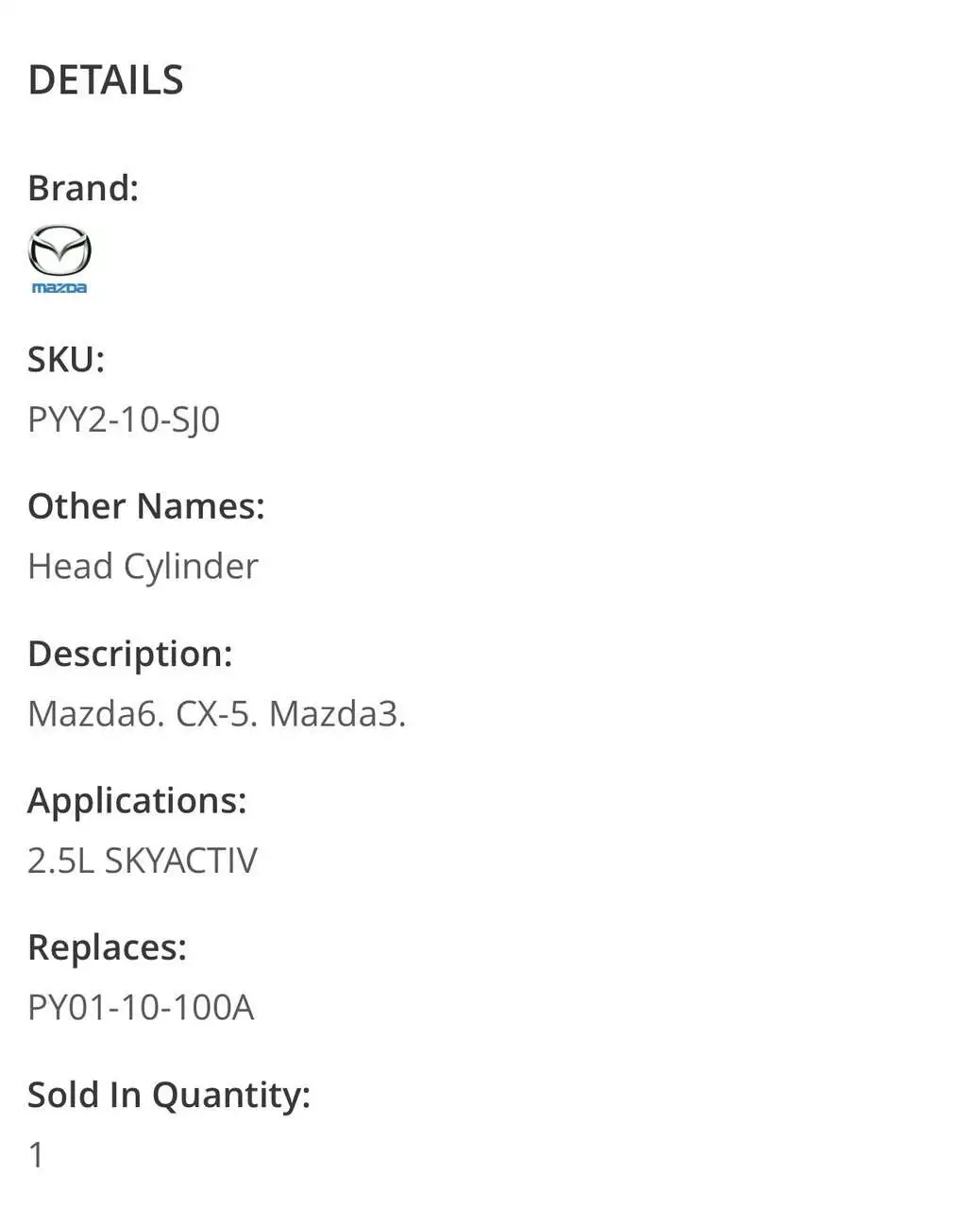
Task: Click the Sold In Quantity label
Action: point(169,1095)
